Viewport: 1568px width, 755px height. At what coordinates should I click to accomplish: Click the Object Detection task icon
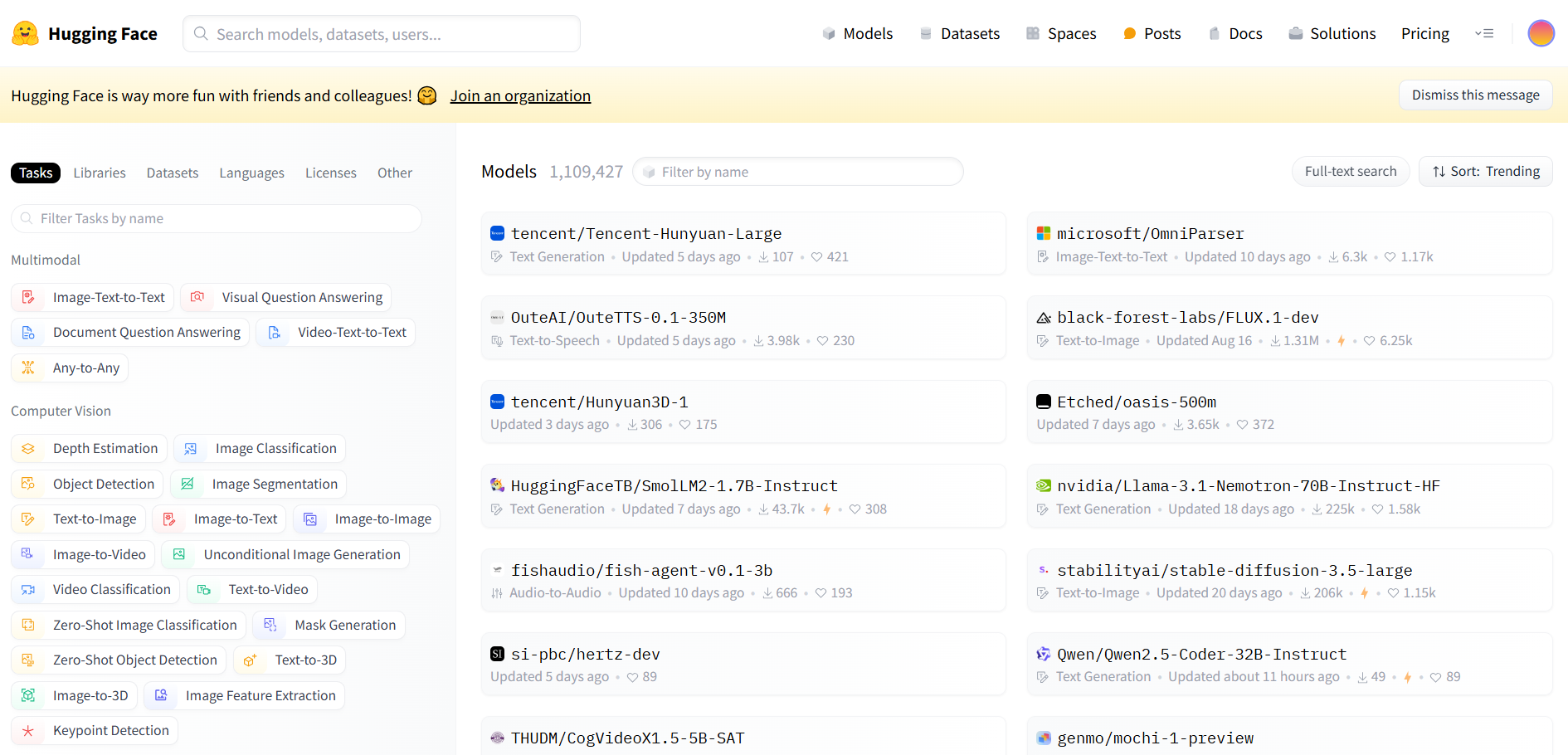point(28,484)
